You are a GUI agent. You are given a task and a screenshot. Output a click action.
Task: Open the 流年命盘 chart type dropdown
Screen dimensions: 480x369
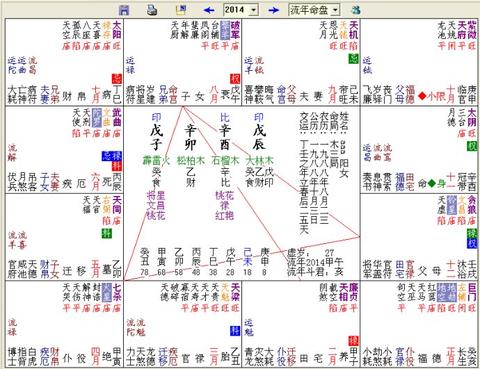click(335, 10)
